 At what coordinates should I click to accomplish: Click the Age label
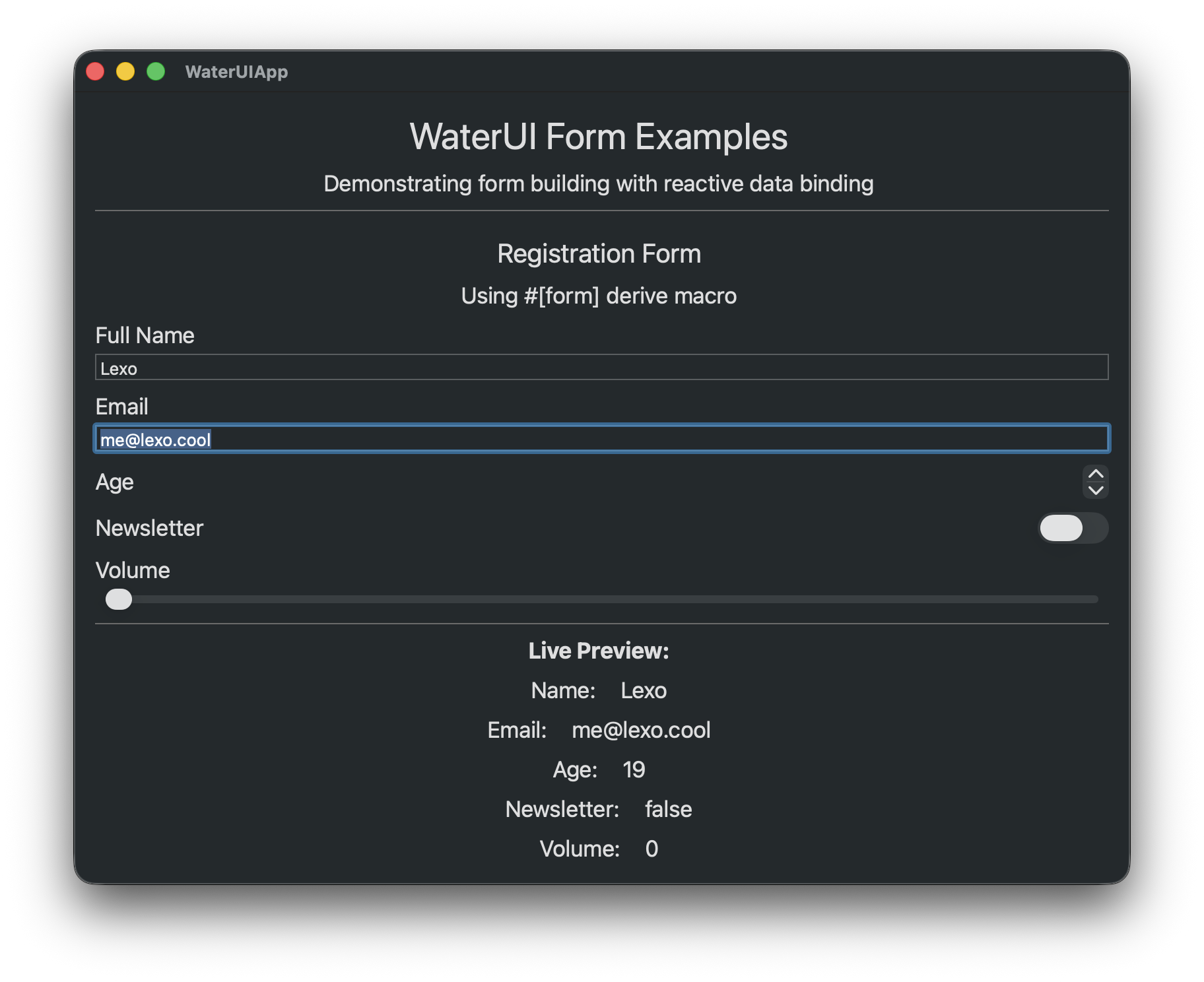coord(114,482)
